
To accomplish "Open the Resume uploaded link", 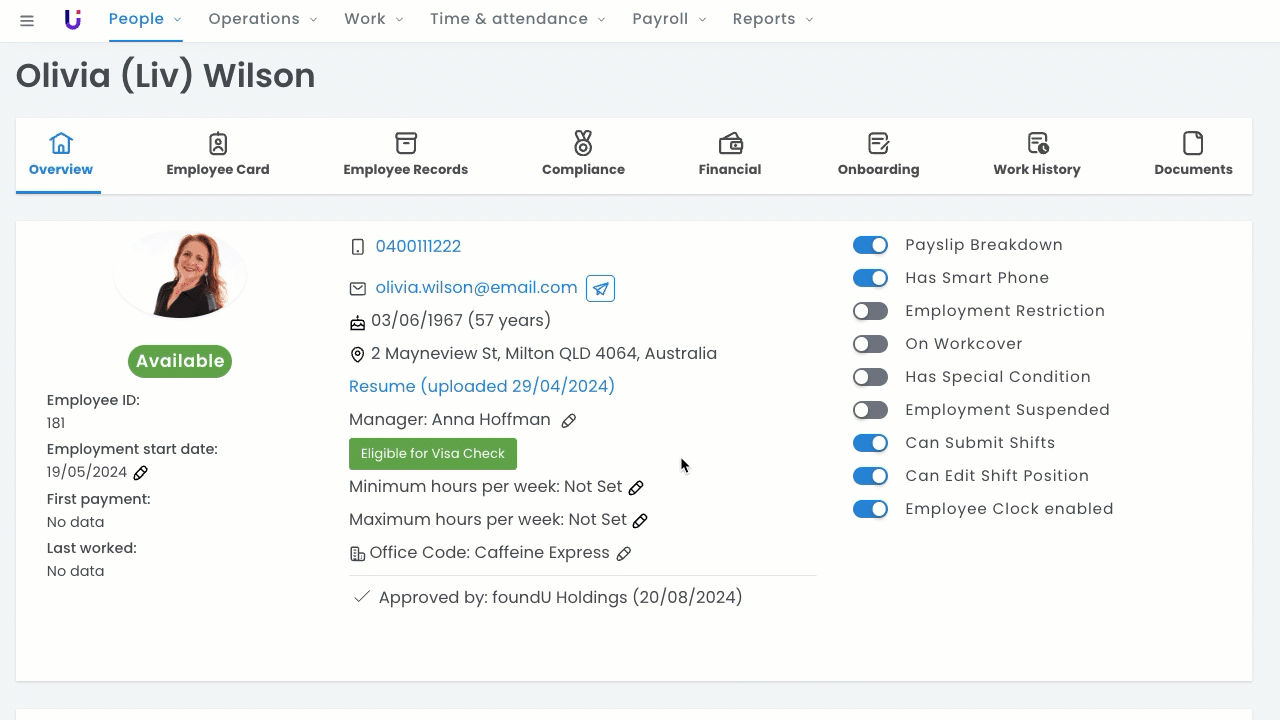I will pos(481,386).
